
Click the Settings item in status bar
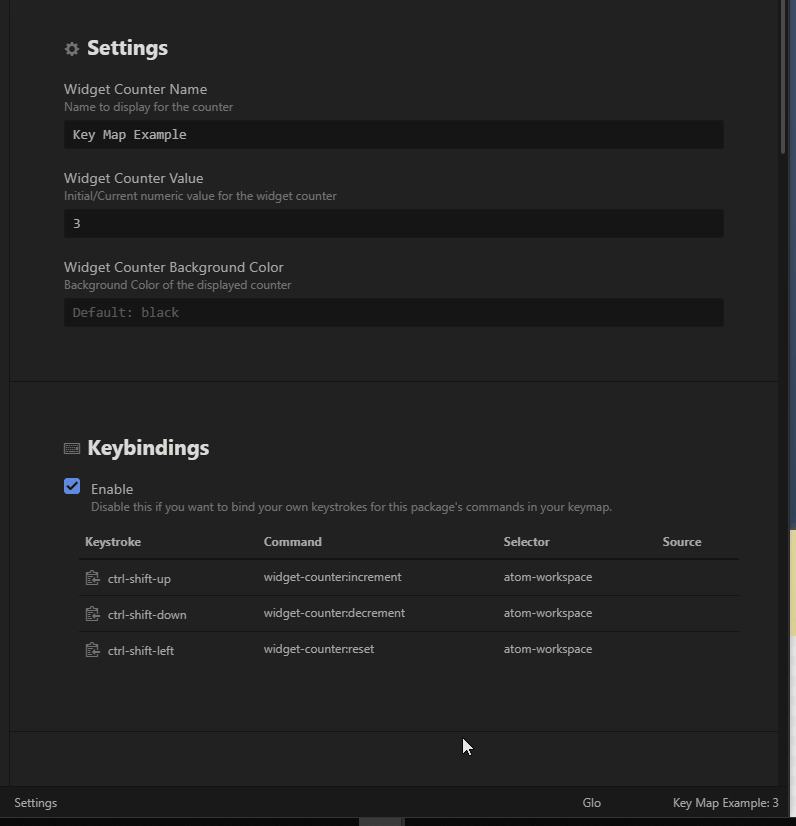(35, 803)
